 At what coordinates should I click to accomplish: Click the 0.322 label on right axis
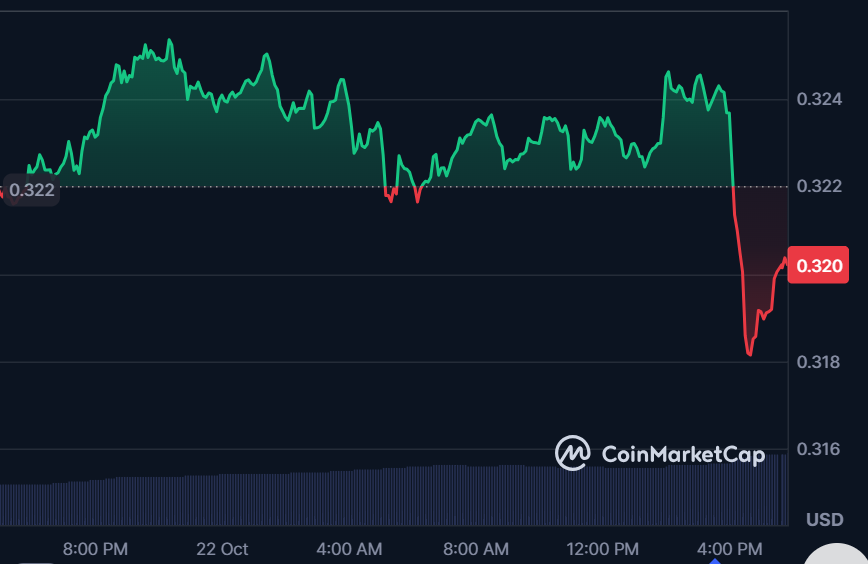pyautogui.click(x=818, y=187)
